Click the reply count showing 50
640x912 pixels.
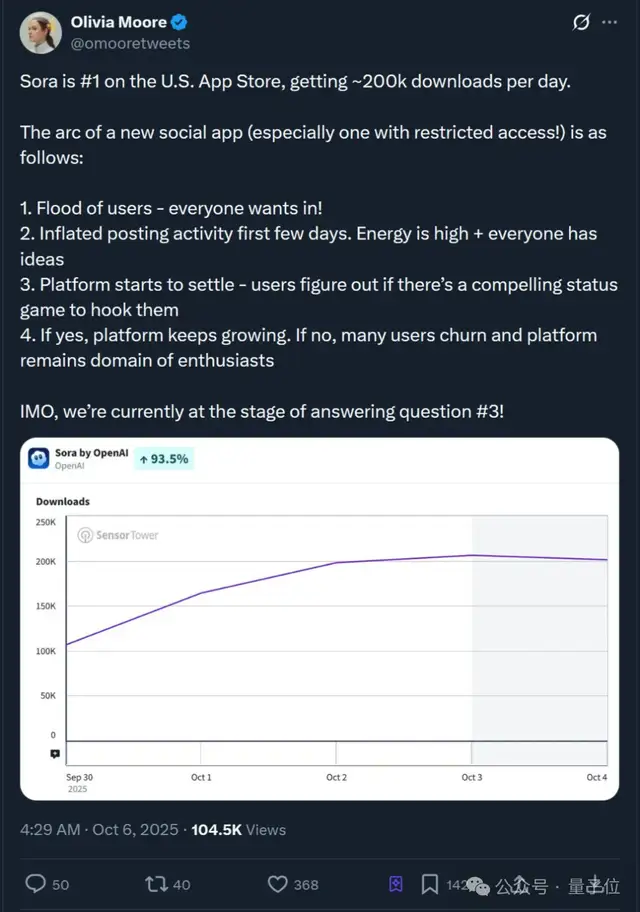click(x=62, y=884)
